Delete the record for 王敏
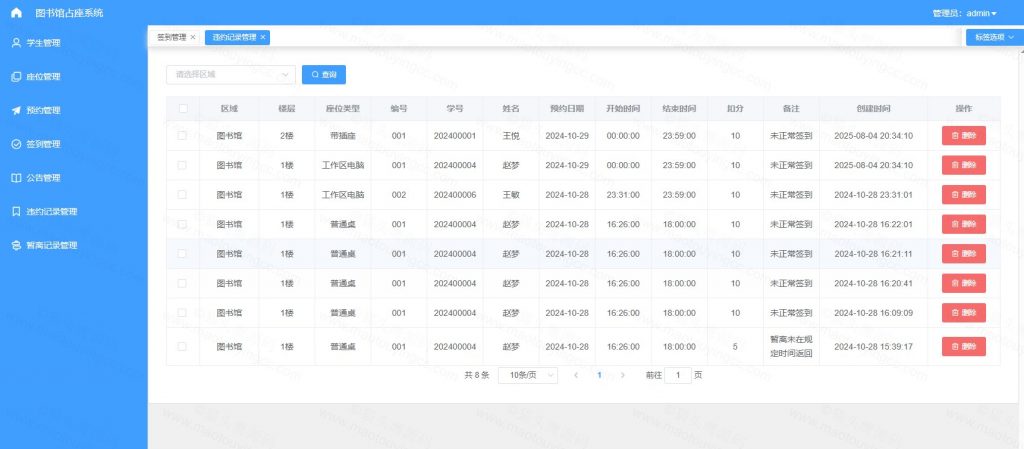Viewport: 1024px width, 449px height. (963, 194)
